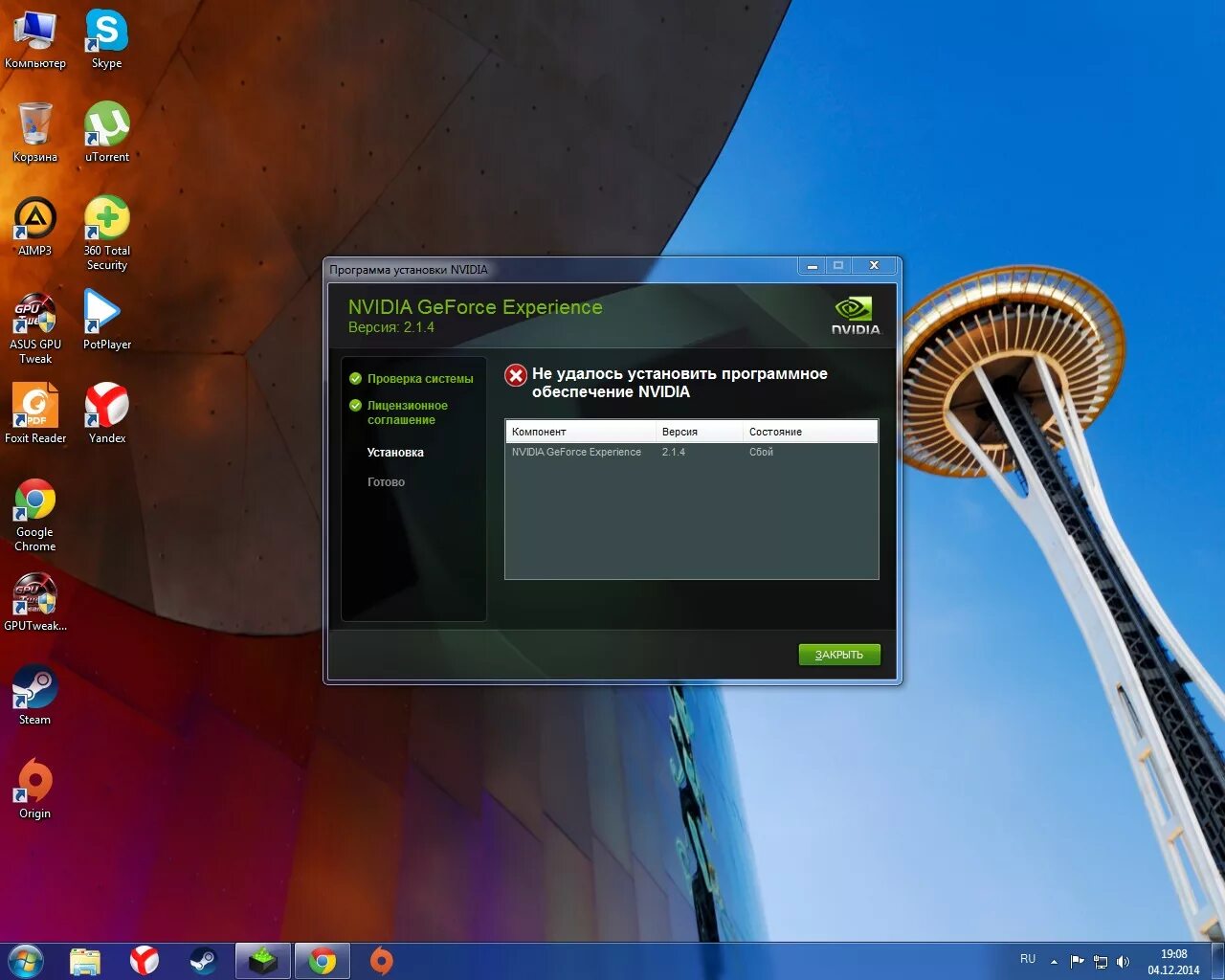Click the 2.1.4 version cell
The image size is (1225, 980).
674,452
